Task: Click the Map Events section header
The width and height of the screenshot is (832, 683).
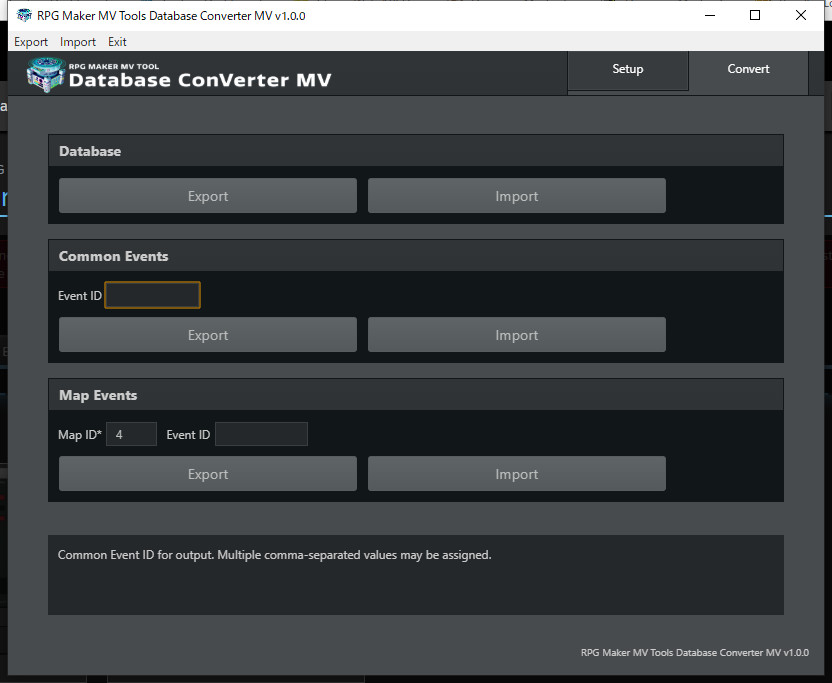Action: pyautogui.click(x=97, y=394)
